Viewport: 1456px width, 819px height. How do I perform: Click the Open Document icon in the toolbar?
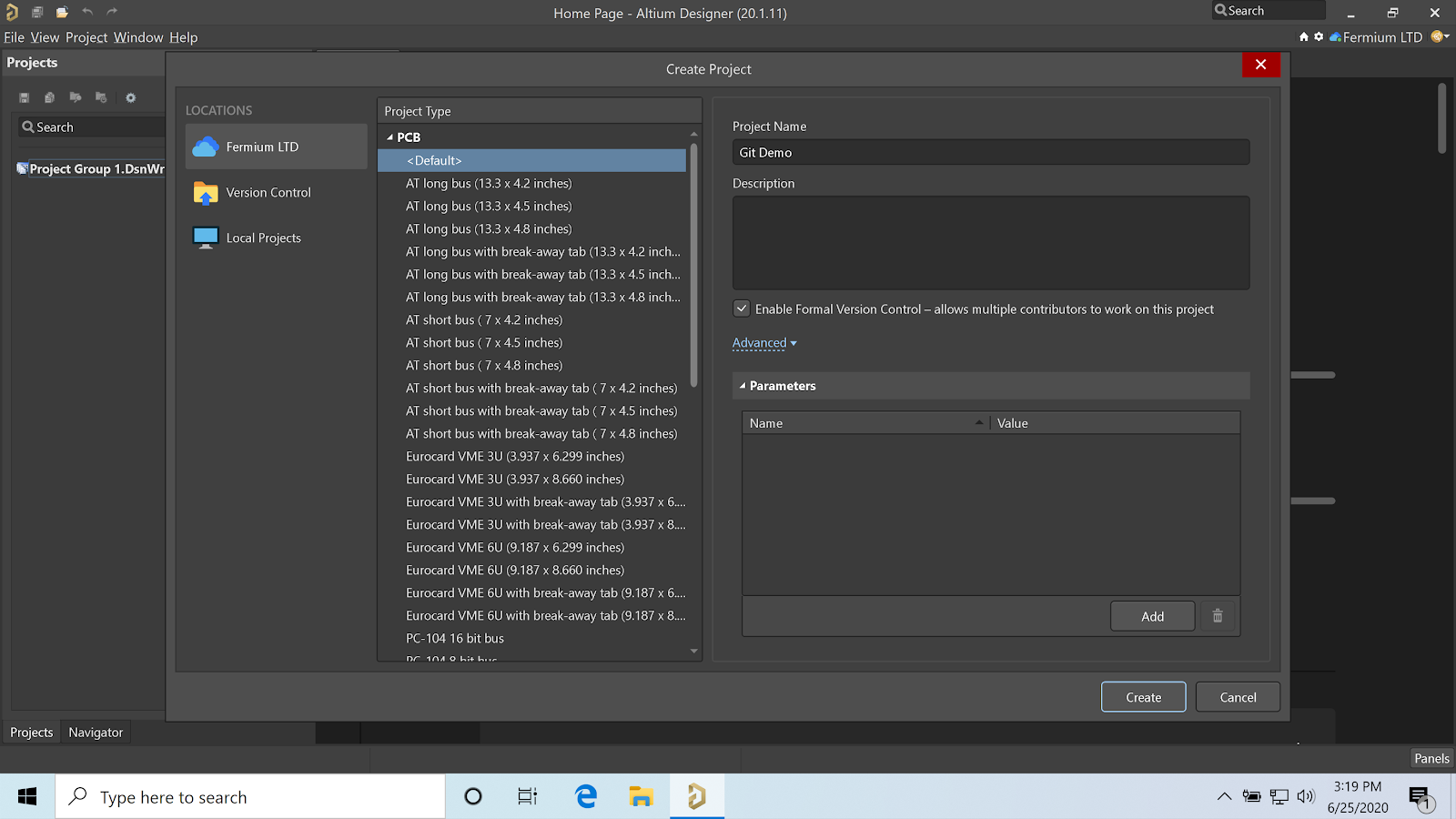point(62,12)
